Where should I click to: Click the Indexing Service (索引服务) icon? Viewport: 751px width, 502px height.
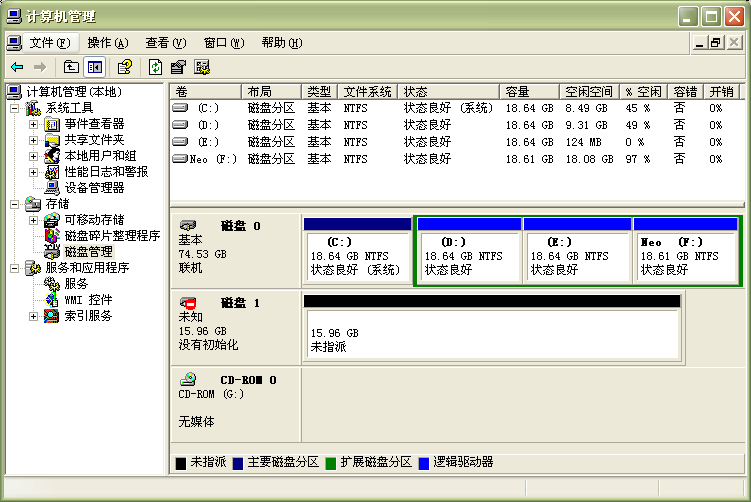[x=52, y=316]
